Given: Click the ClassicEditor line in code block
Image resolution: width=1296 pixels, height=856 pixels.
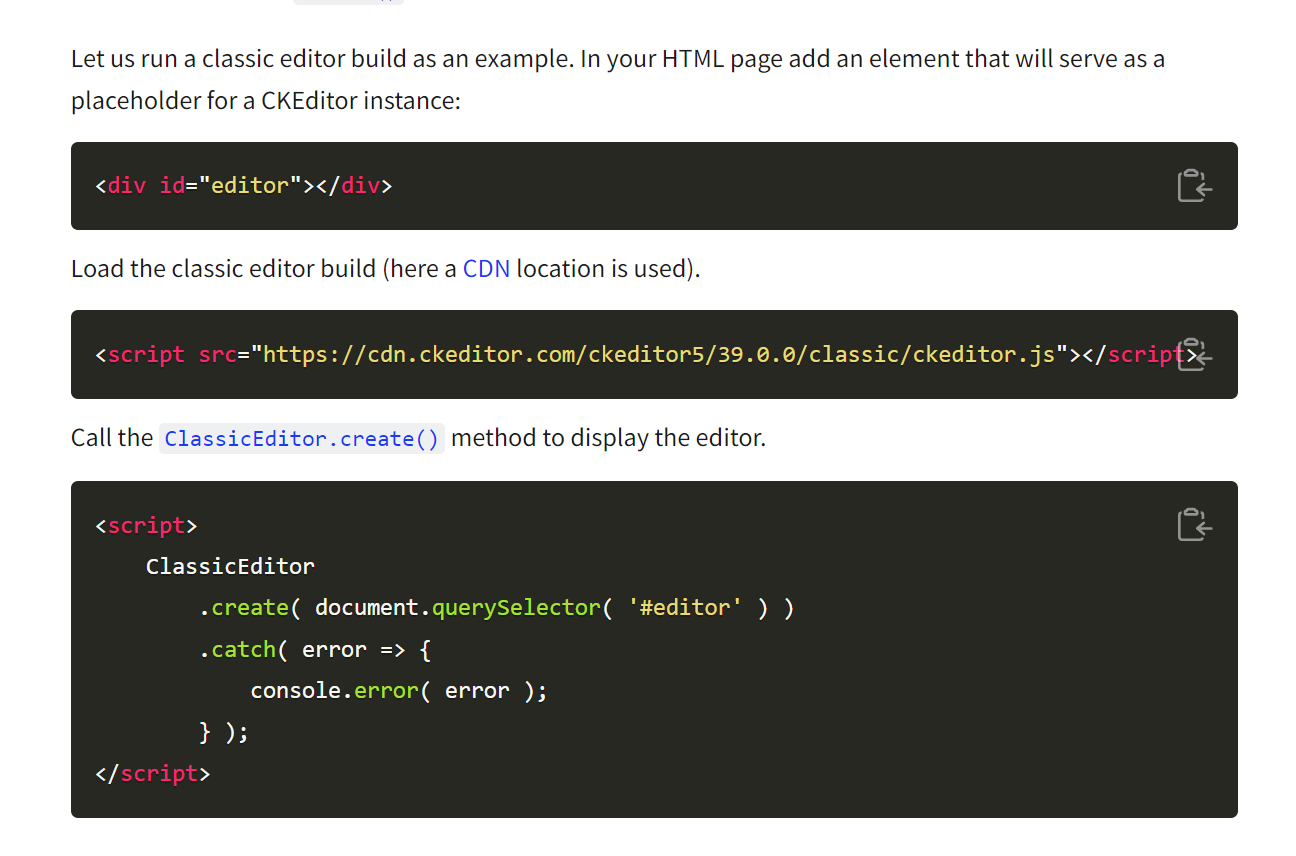Looking at the screenshot, I should click(230, 567).
